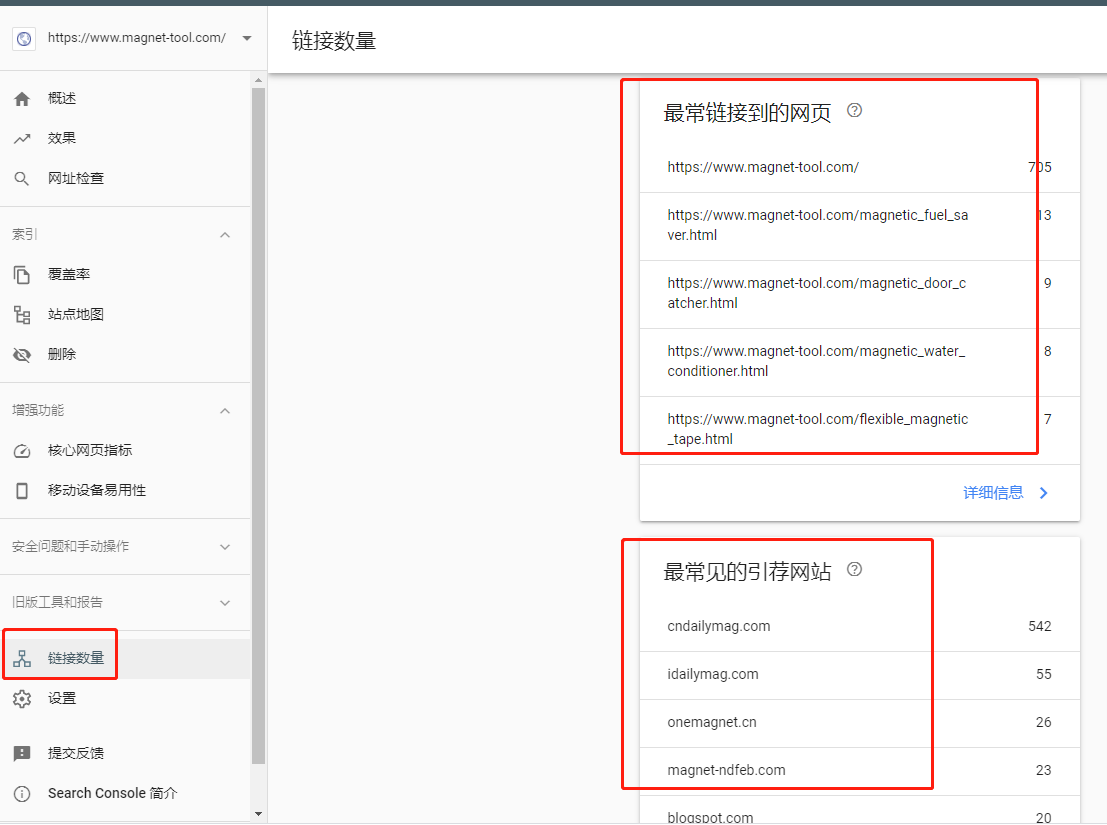Open 提交反馈

[125, 753]
